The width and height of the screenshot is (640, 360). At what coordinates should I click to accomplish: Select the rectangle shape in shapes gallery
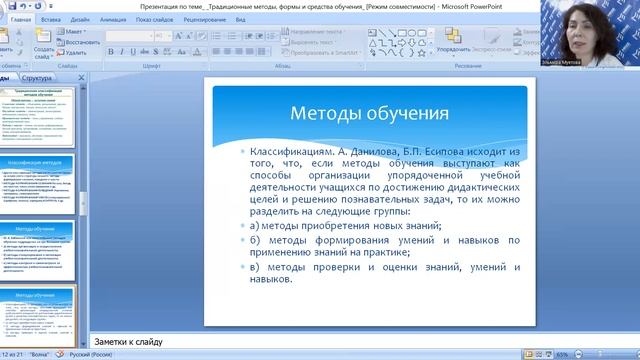tap(402, 33)
